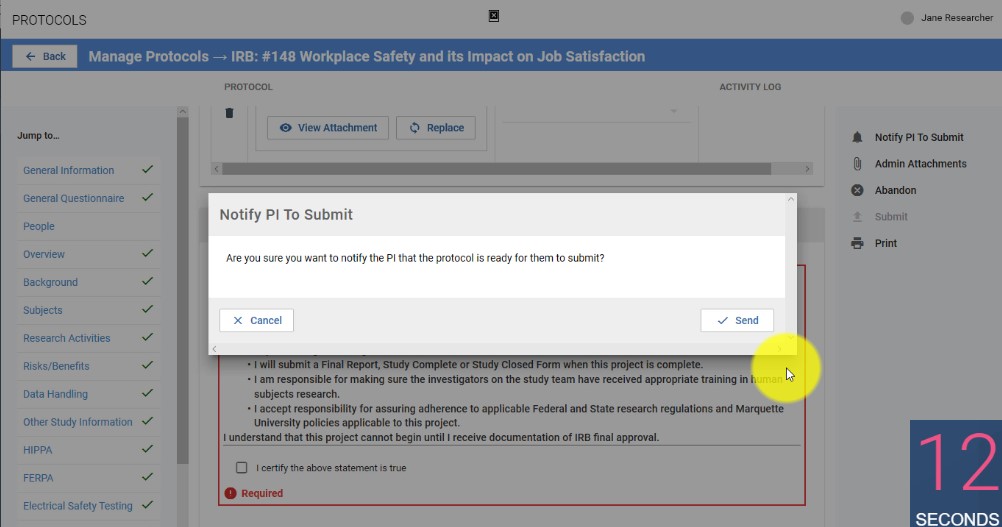Click the printer icon beside Print
This screenshot has width=1002, height=527.
tap(857, 243)
